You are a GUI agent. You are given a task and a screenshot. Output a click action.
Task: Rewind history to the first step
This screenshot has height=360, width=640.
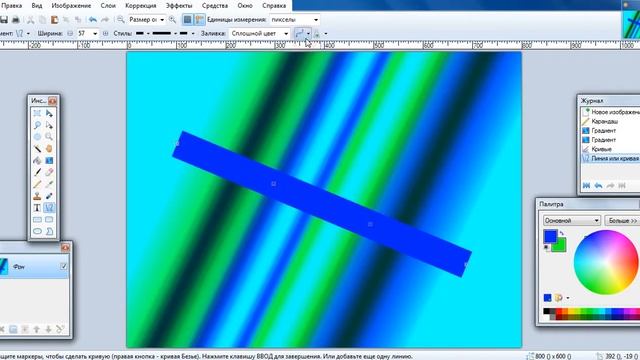[586, 186]
